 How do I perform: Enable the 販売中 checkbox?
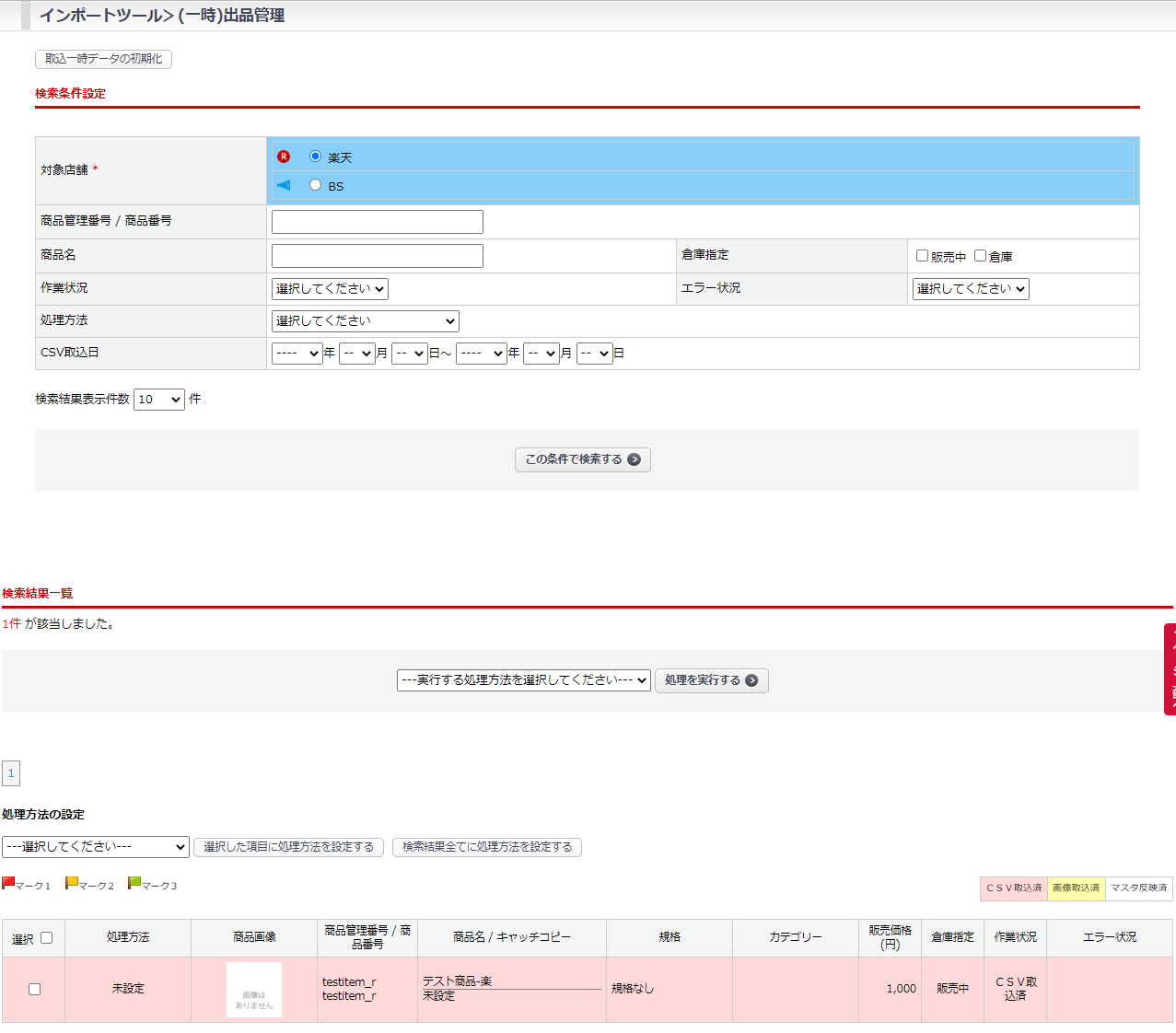point(922,256)
